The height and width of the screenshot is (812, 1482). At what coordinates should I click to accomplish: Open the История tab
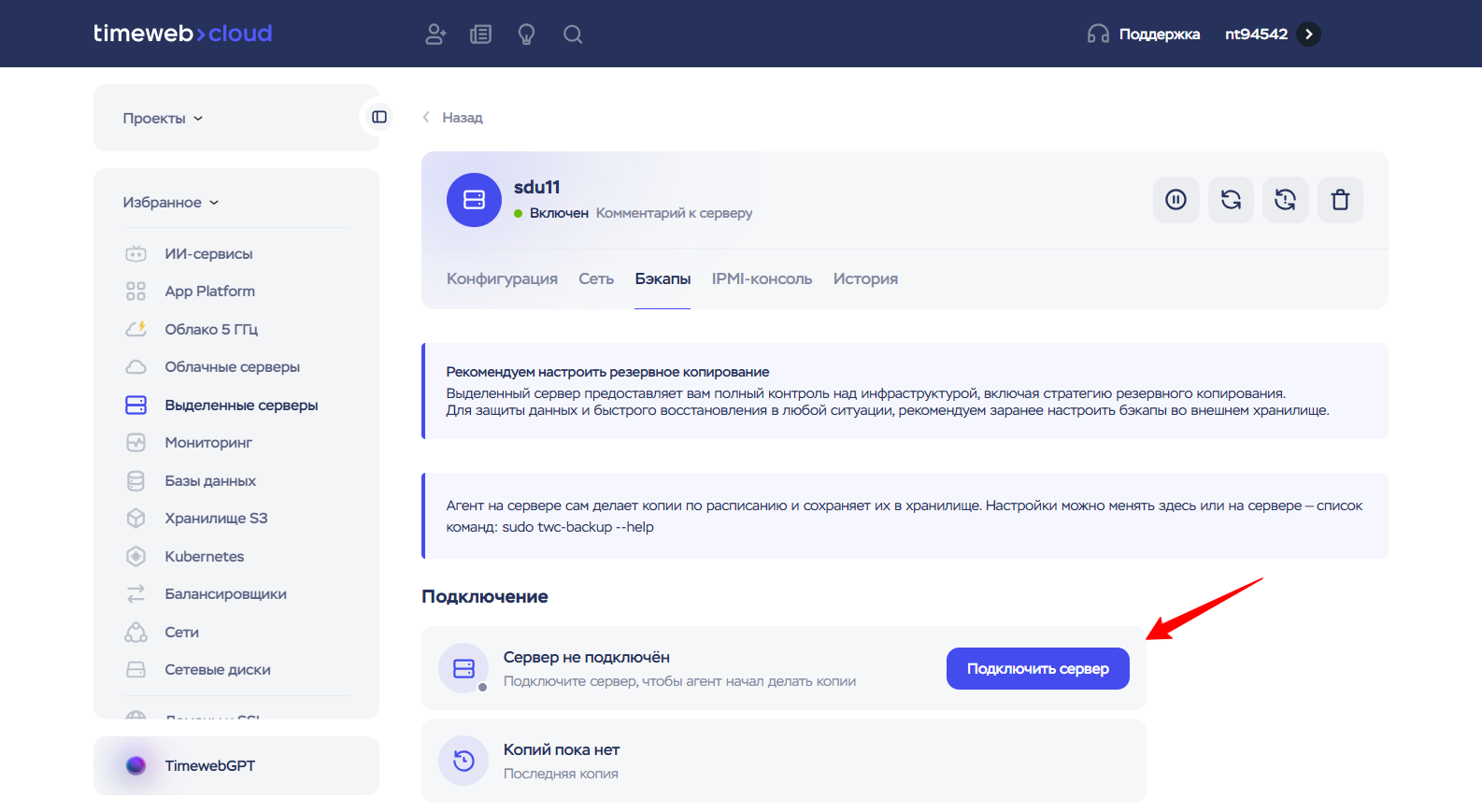pos(865,279)
